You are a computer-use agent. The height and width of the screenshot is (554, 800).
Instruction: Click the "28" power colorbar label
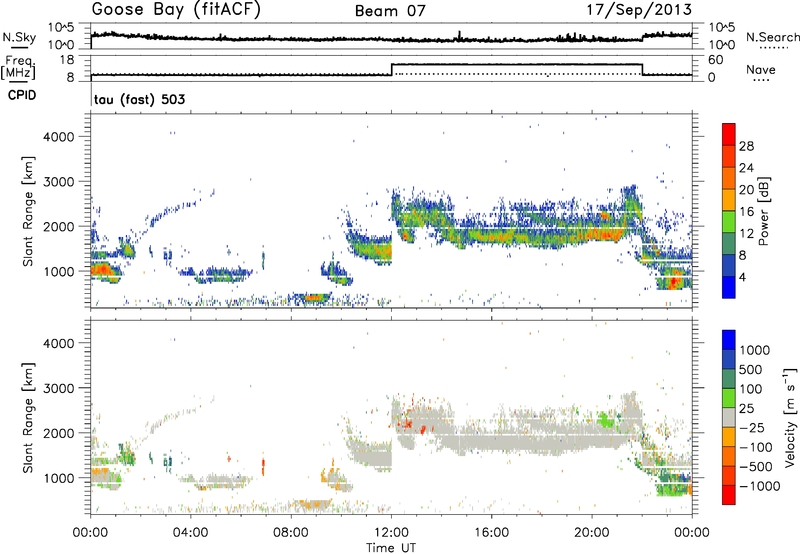tap(746, 146)
